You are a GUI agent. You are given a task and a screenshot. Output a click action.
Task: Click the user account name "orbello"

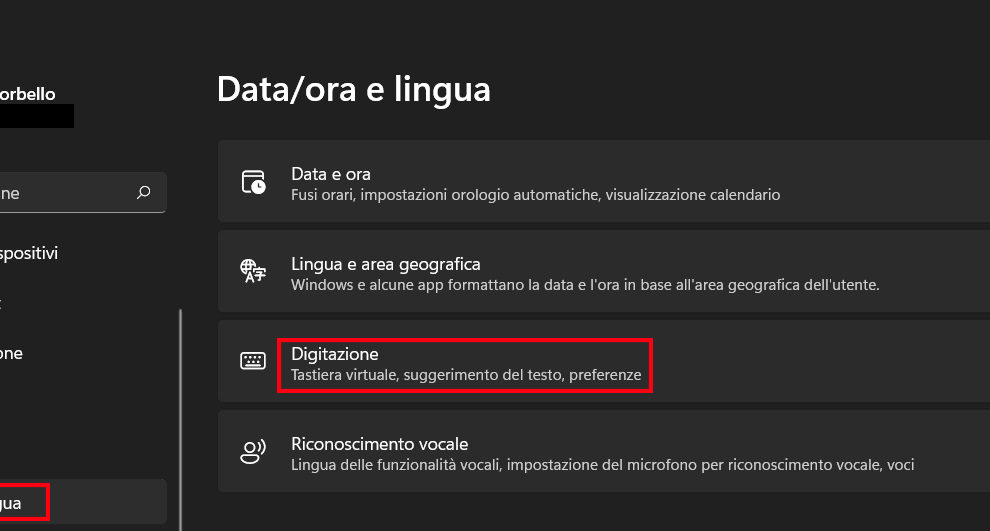click(27, 94)
